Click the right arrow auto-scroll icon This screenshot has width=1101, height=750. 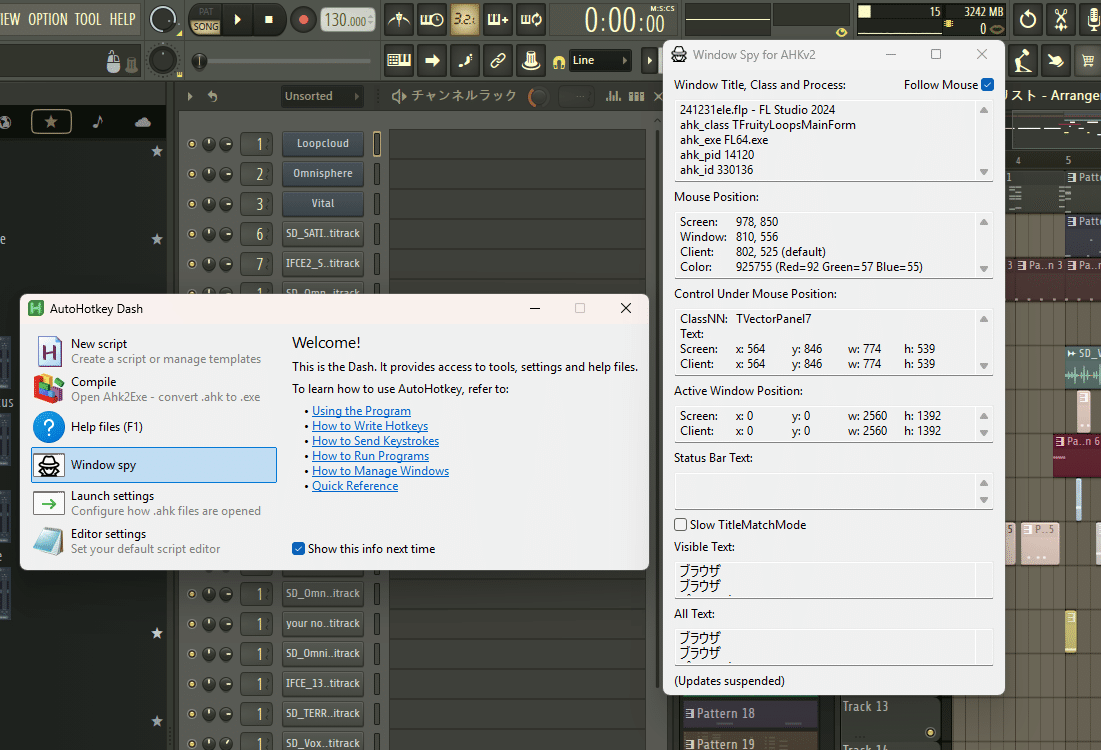coord(432,60)
